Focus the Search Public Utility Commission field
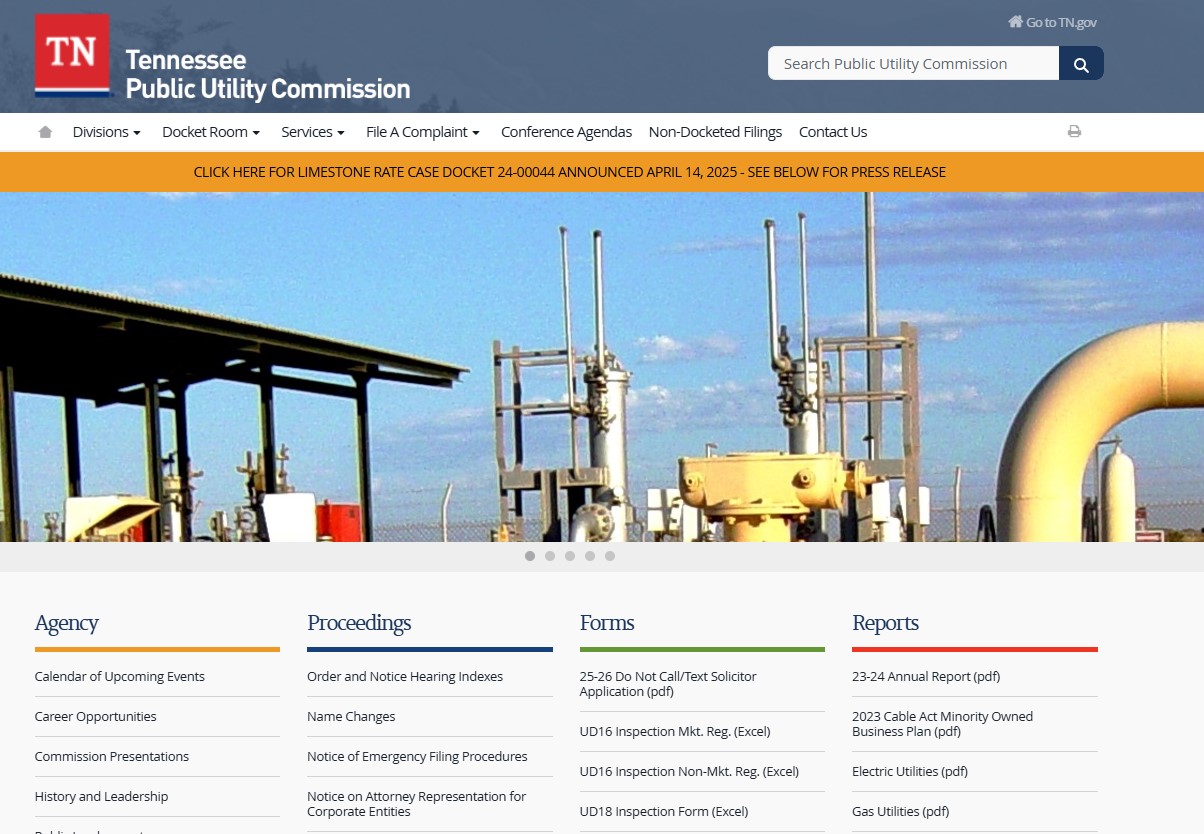The width and height of the screenshot is (1204, 834). click(x=913, y=63)
